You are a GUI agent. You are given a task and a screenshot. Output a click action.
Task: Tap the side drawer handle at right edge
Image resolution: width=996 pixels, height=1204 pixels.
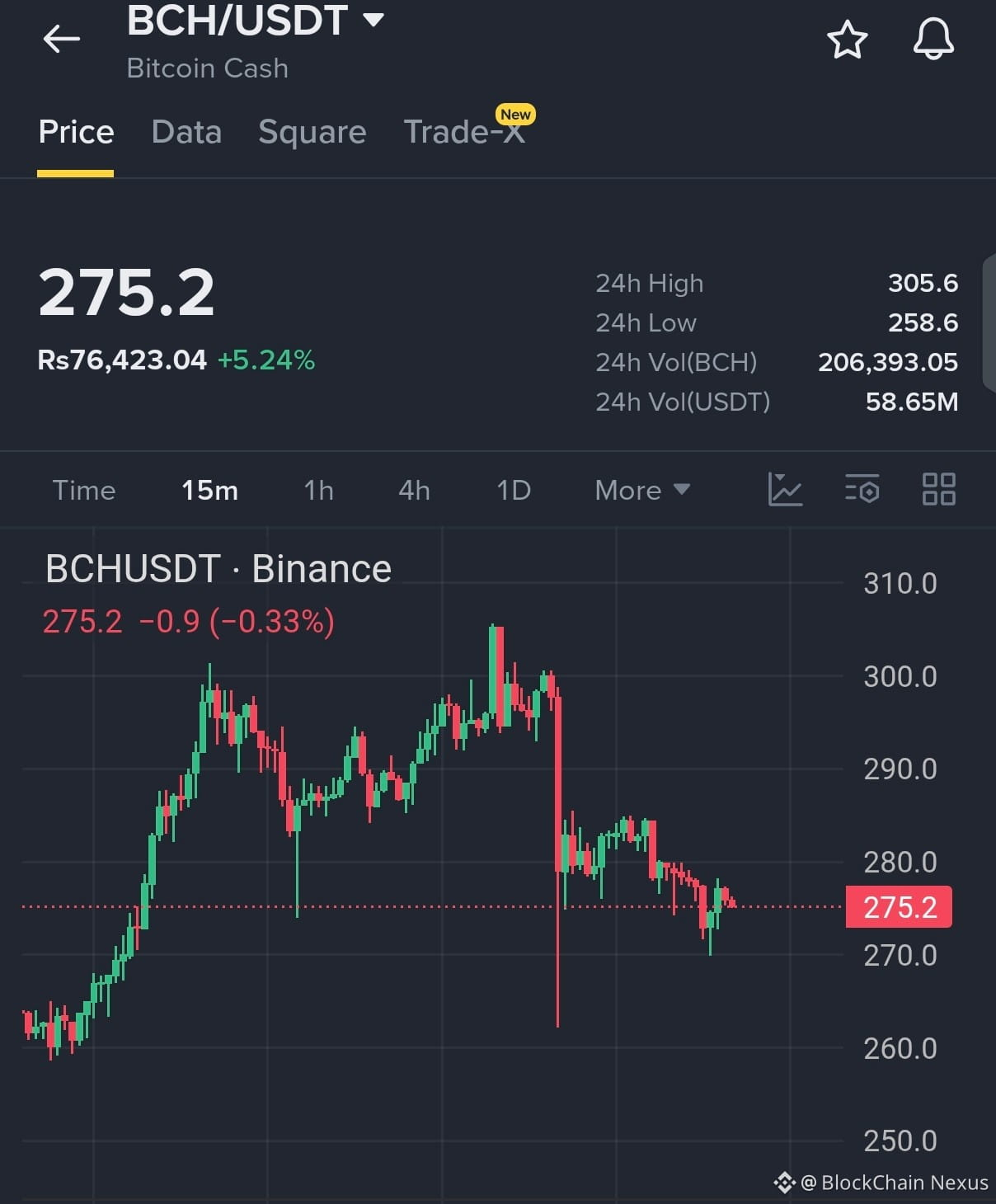point(989,323)
